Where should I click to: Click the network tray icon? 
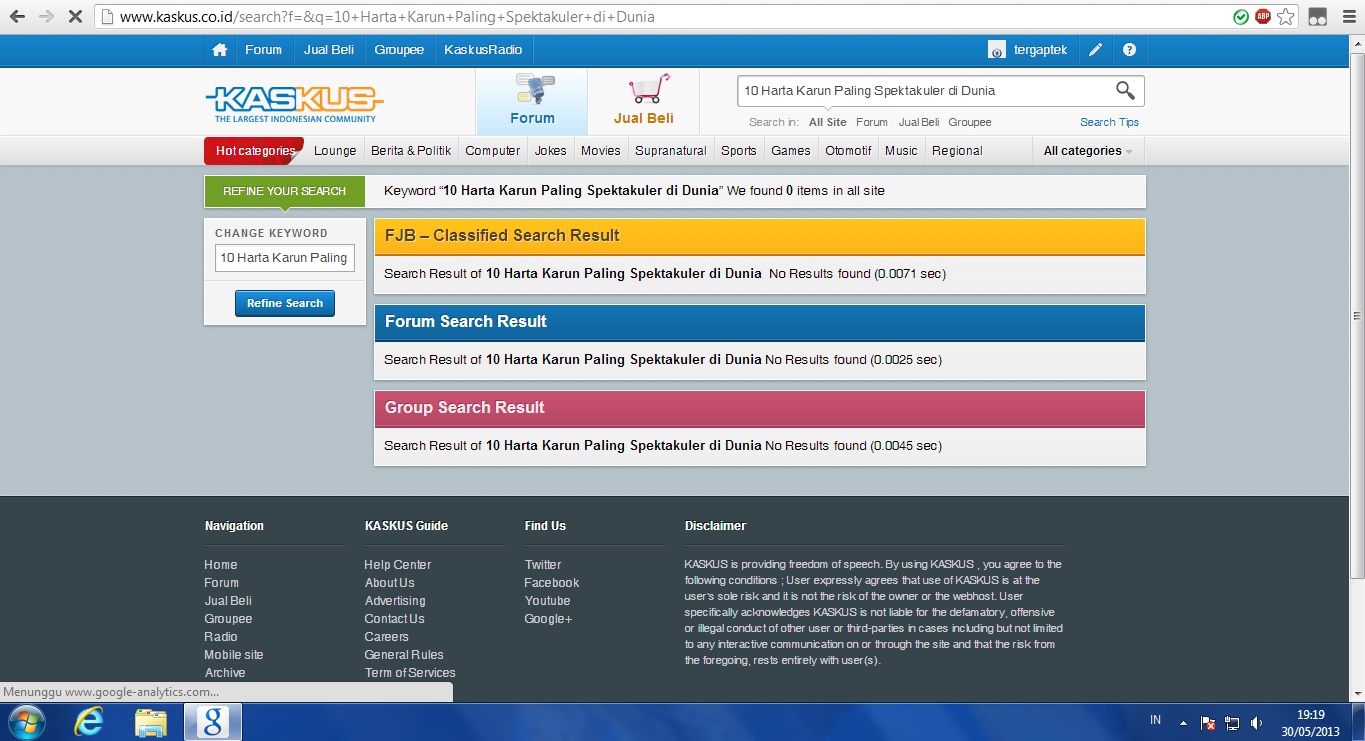coord(1232,722)
